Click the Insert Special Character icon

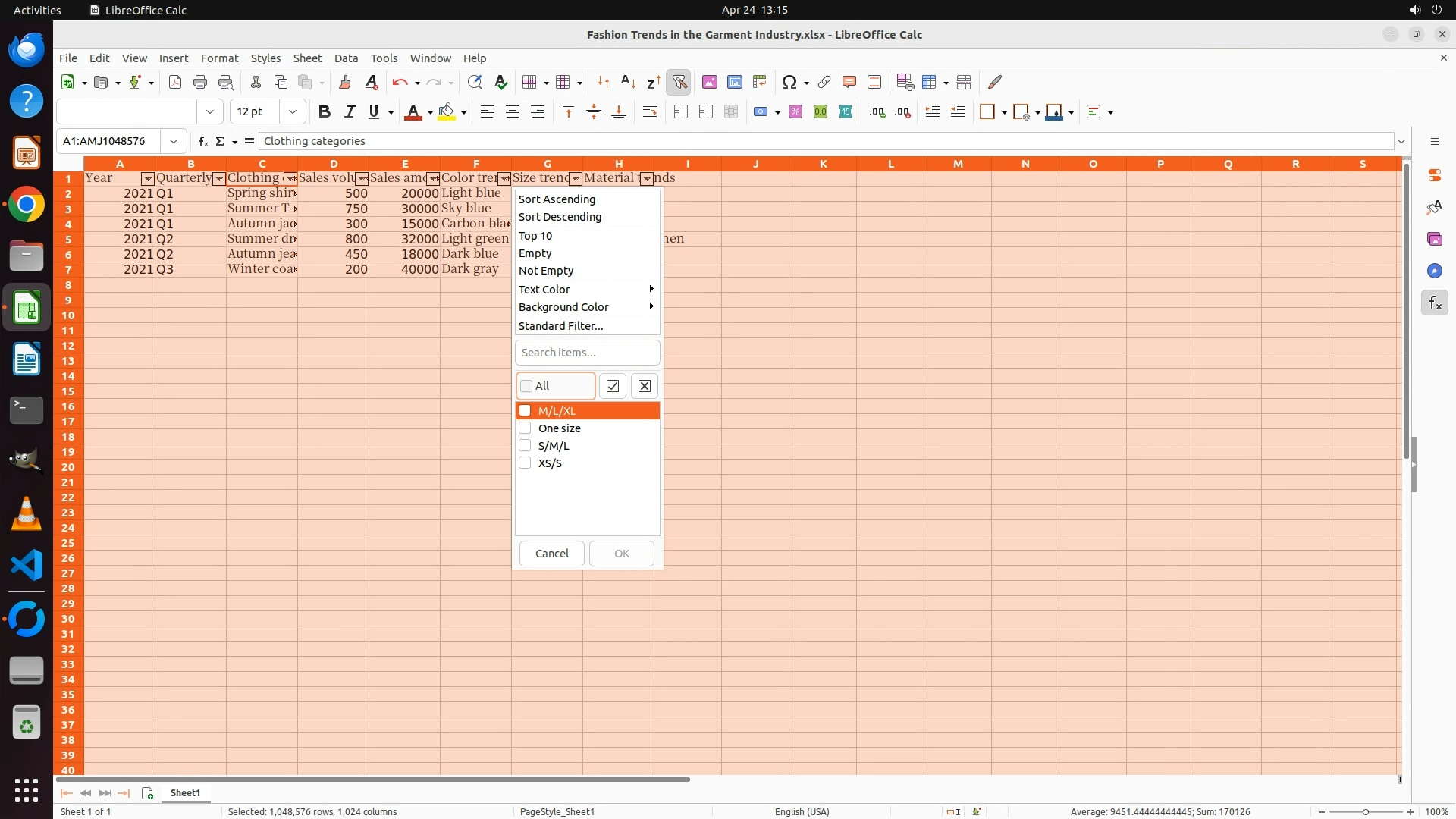(x=789, y=82)
